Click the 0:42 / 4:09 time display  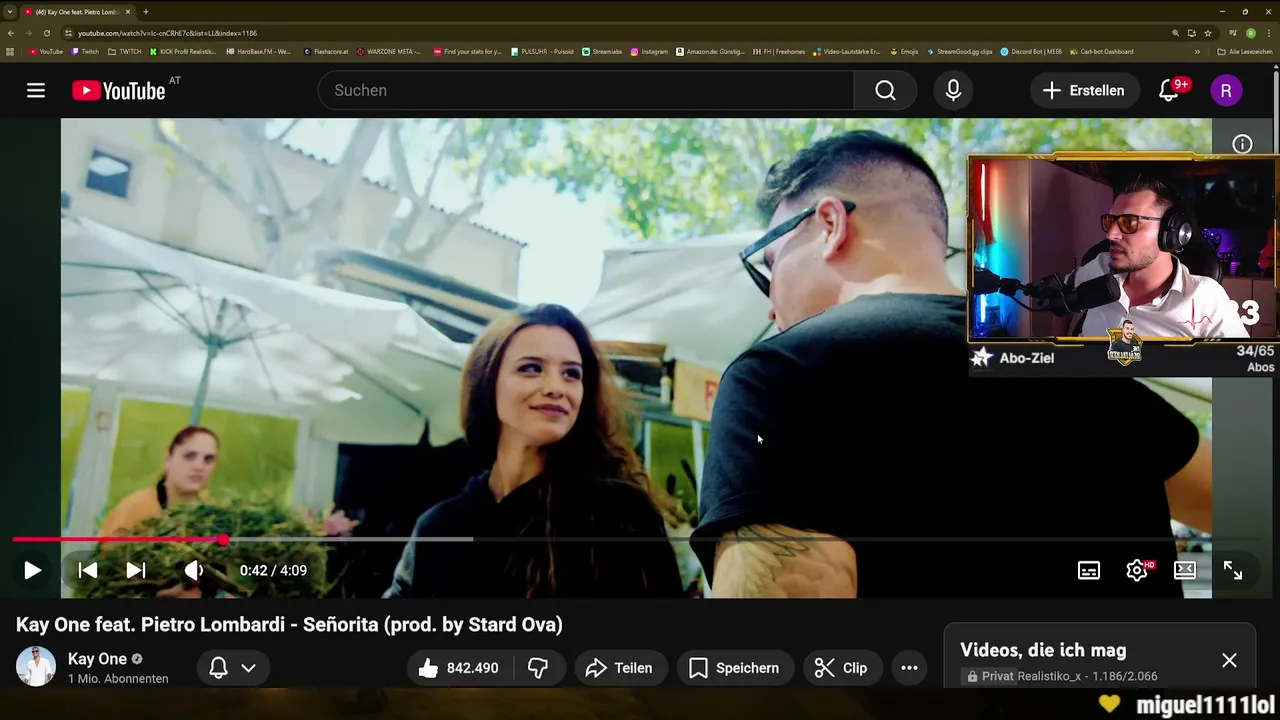[x=273, y=570]
